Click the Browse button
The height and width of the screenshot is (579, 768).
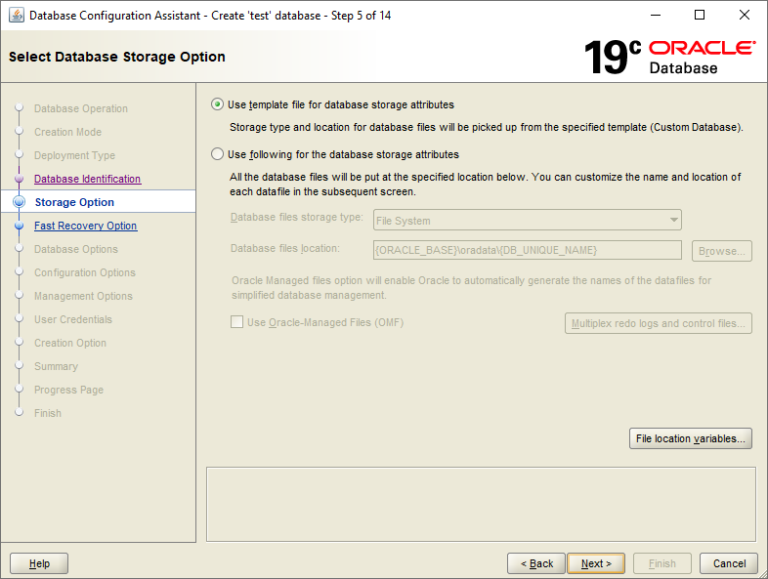click(x=721, y=251)
